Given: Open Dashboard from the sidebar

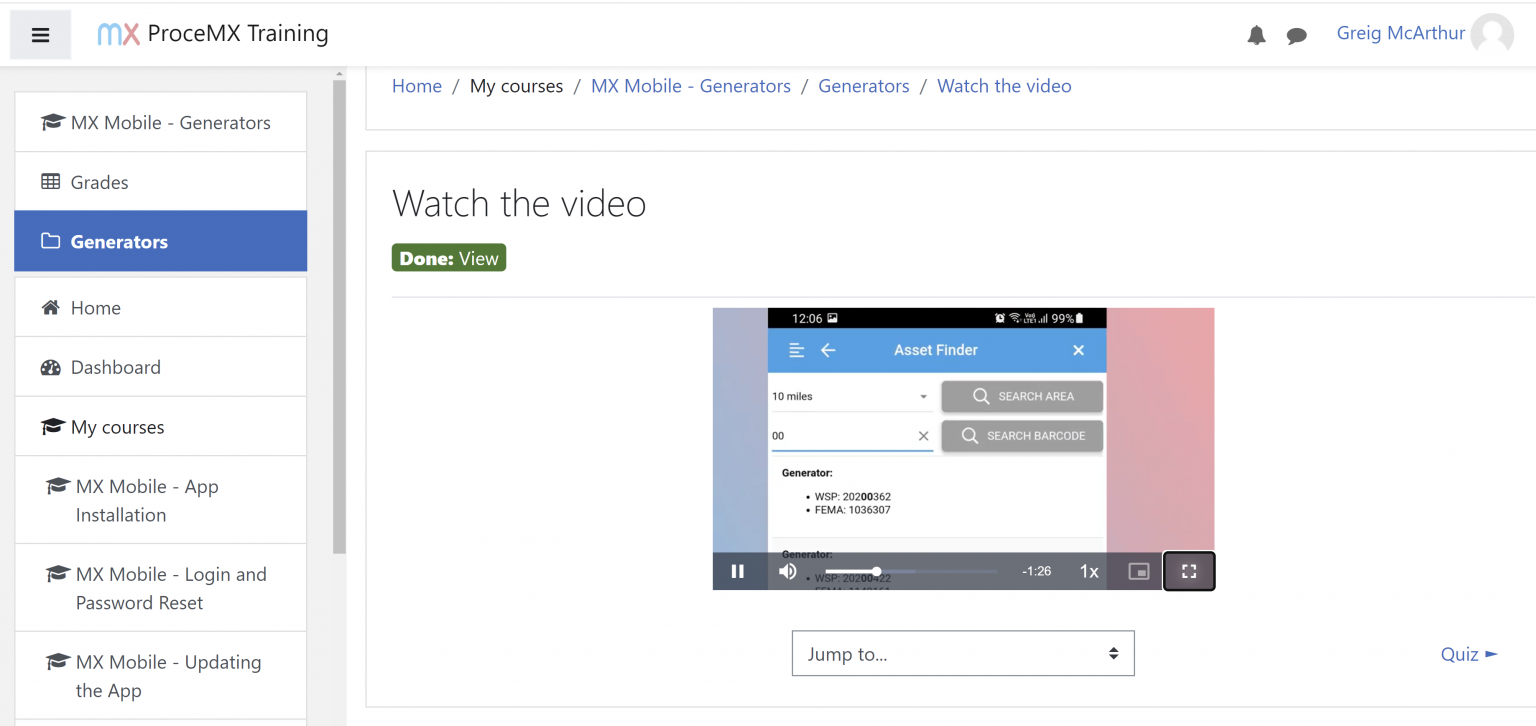Looking at the screenshot, I should 115,367.
